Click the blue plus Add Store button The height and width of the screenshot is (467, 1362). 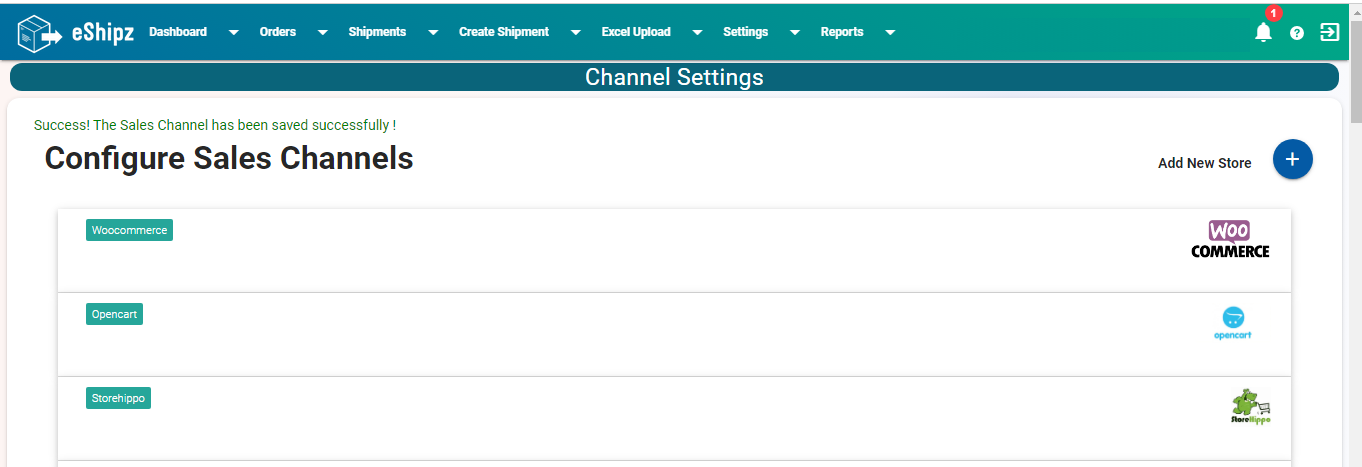tap(1292, 159)
